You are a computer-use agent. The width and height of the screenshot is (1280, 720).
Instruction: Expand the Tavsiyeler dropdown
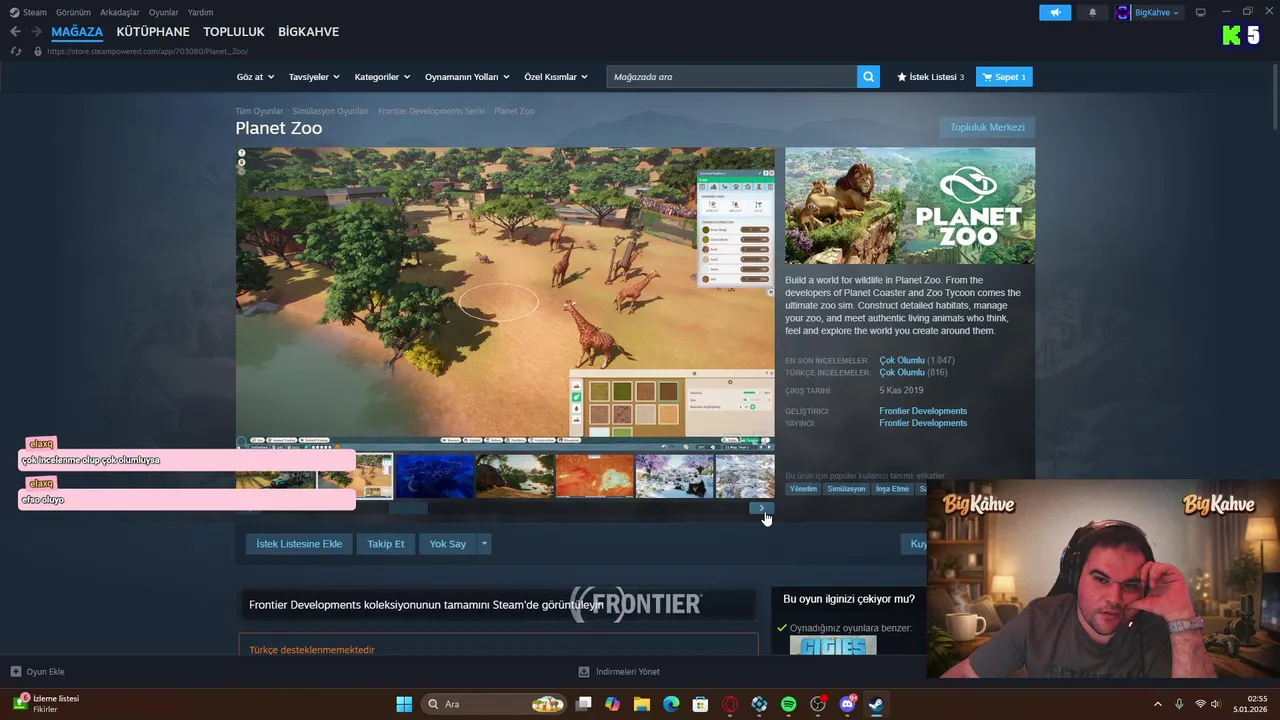(314, 77)
